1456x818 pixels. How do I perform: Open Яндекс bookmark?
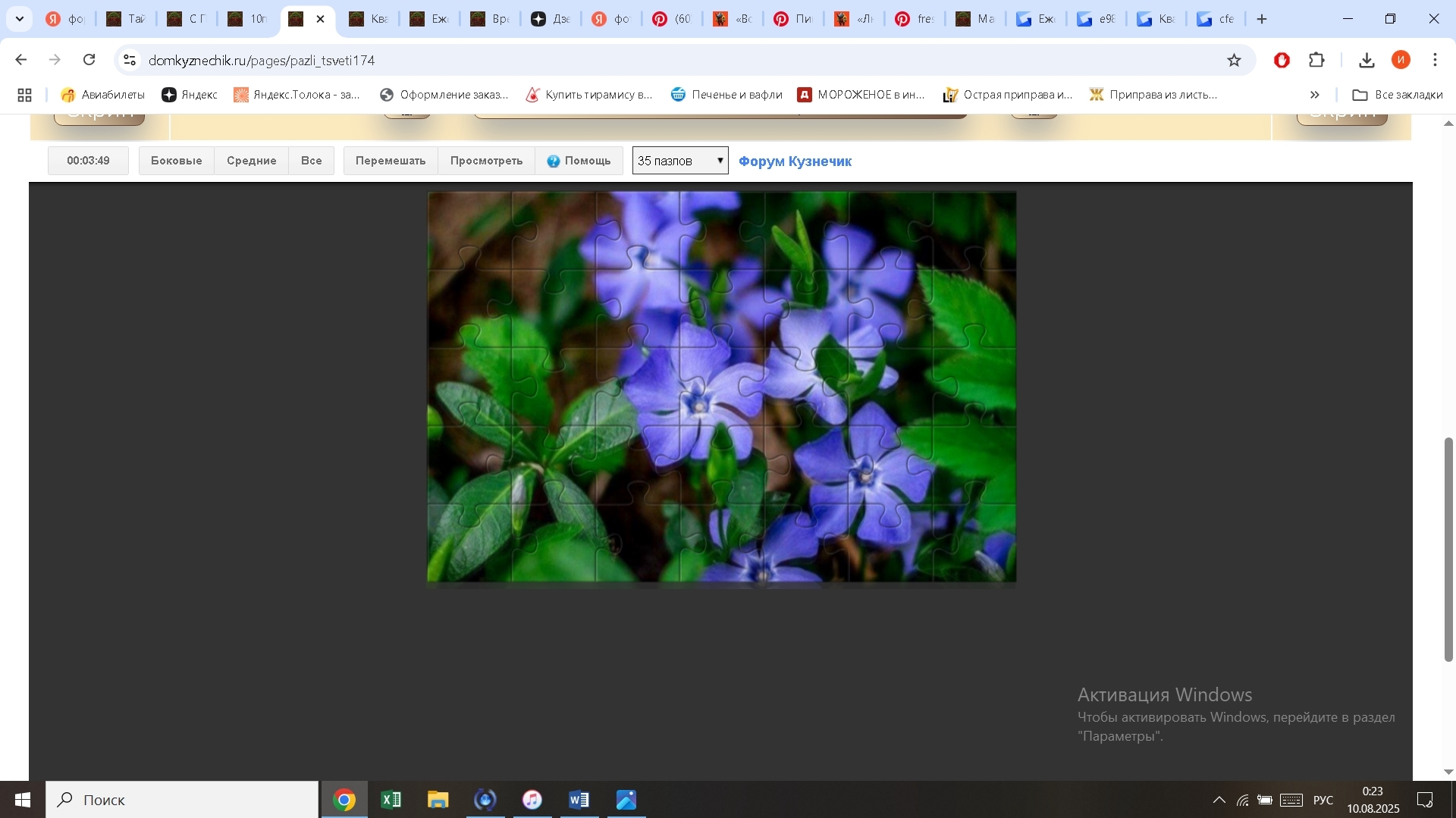pyautogui.click(x=190, y=95)
